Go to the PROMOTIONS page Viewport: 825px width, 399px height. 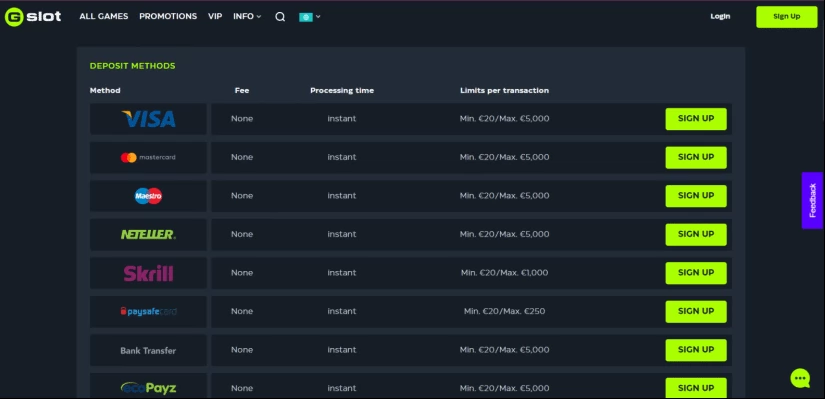[168, 16]
